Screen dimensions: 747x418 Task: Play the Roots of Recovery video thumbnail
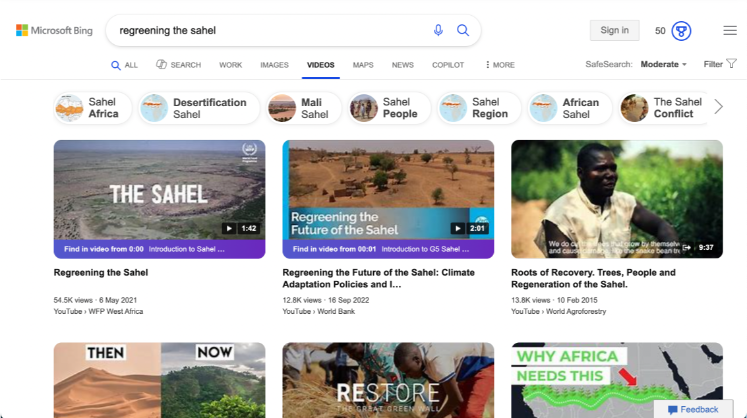pyautogui.click(x=616, y=199)
